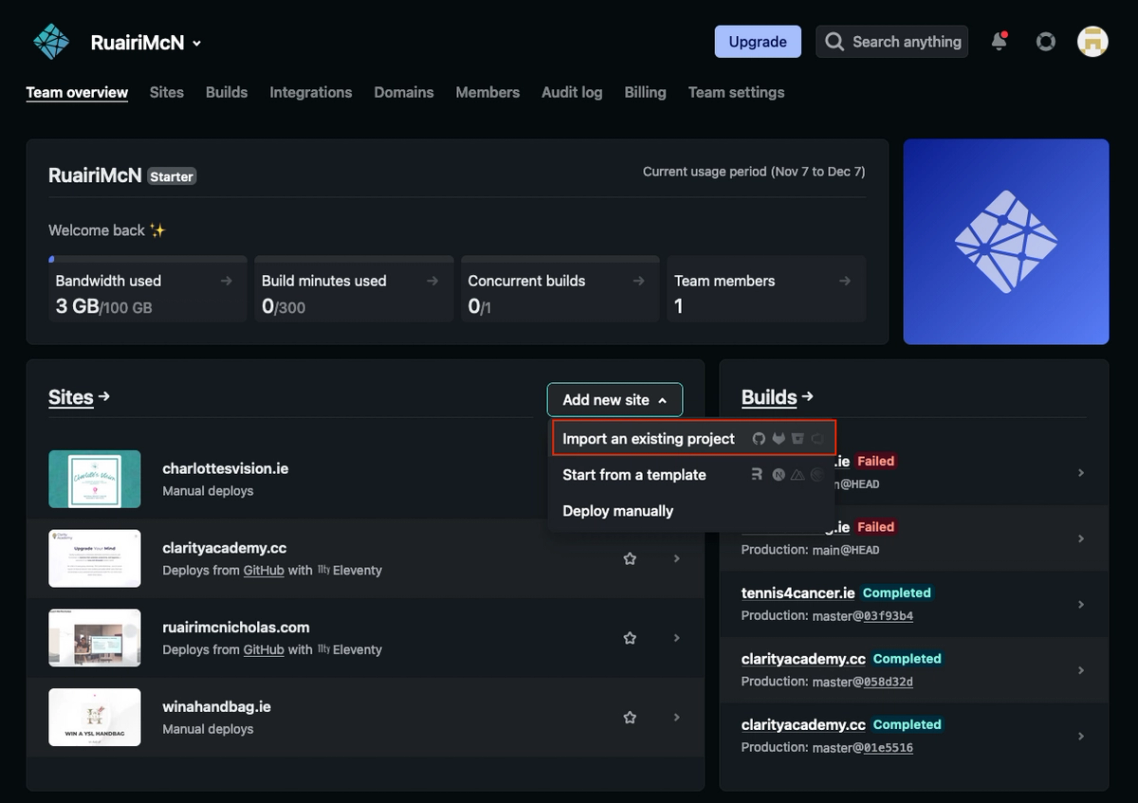Viewport: 1138px width, 803px height.
Task: Choose Start from a template
Action: pyautogui.click(x=692, y=475)
